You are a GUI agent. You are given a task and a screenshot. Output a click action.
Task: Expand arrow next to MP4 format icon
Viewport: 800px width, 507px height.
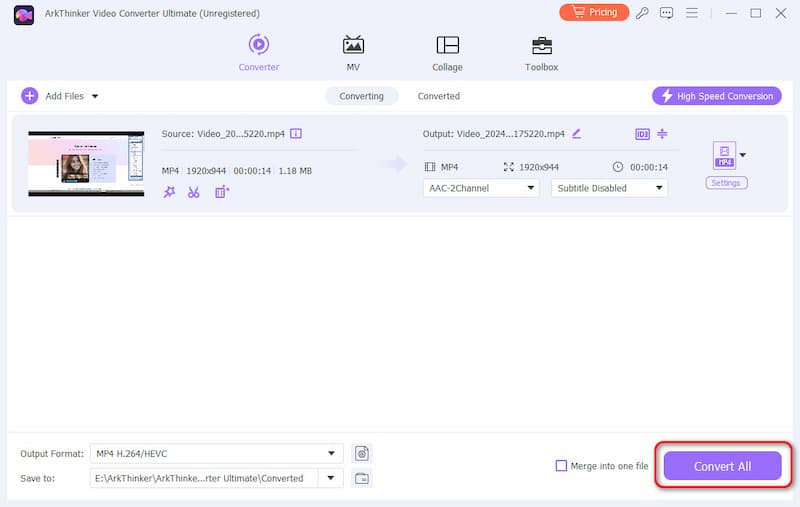[x=743, y=155]
